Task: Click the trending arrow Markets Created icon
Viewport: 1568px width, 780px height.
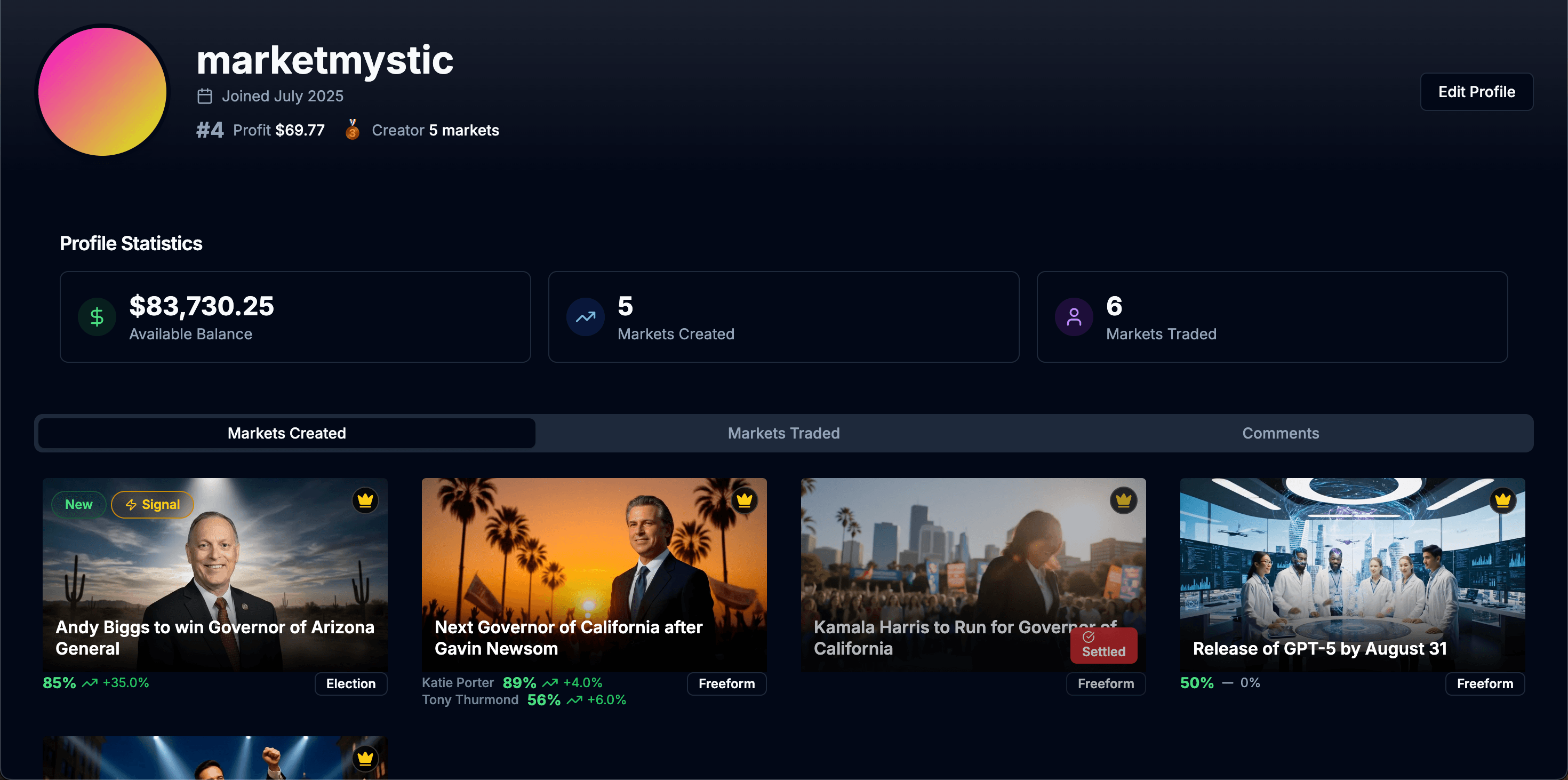Action: click(x=586, y=316)
